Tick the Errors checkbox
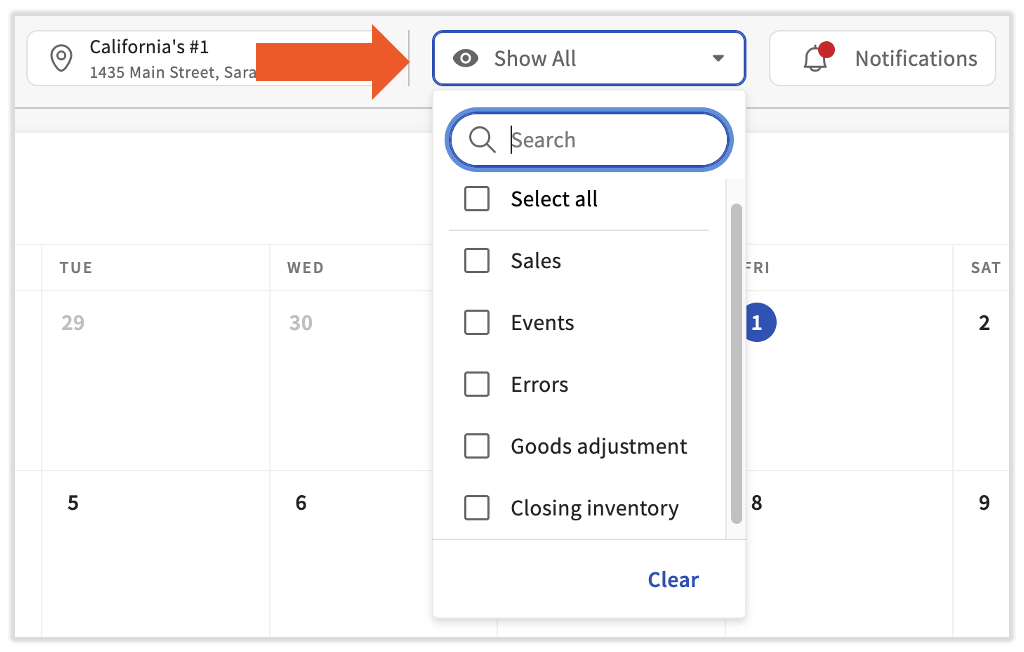Viewport: 1024px width, 652px height. pyautogui.click(x=477, y=385)
